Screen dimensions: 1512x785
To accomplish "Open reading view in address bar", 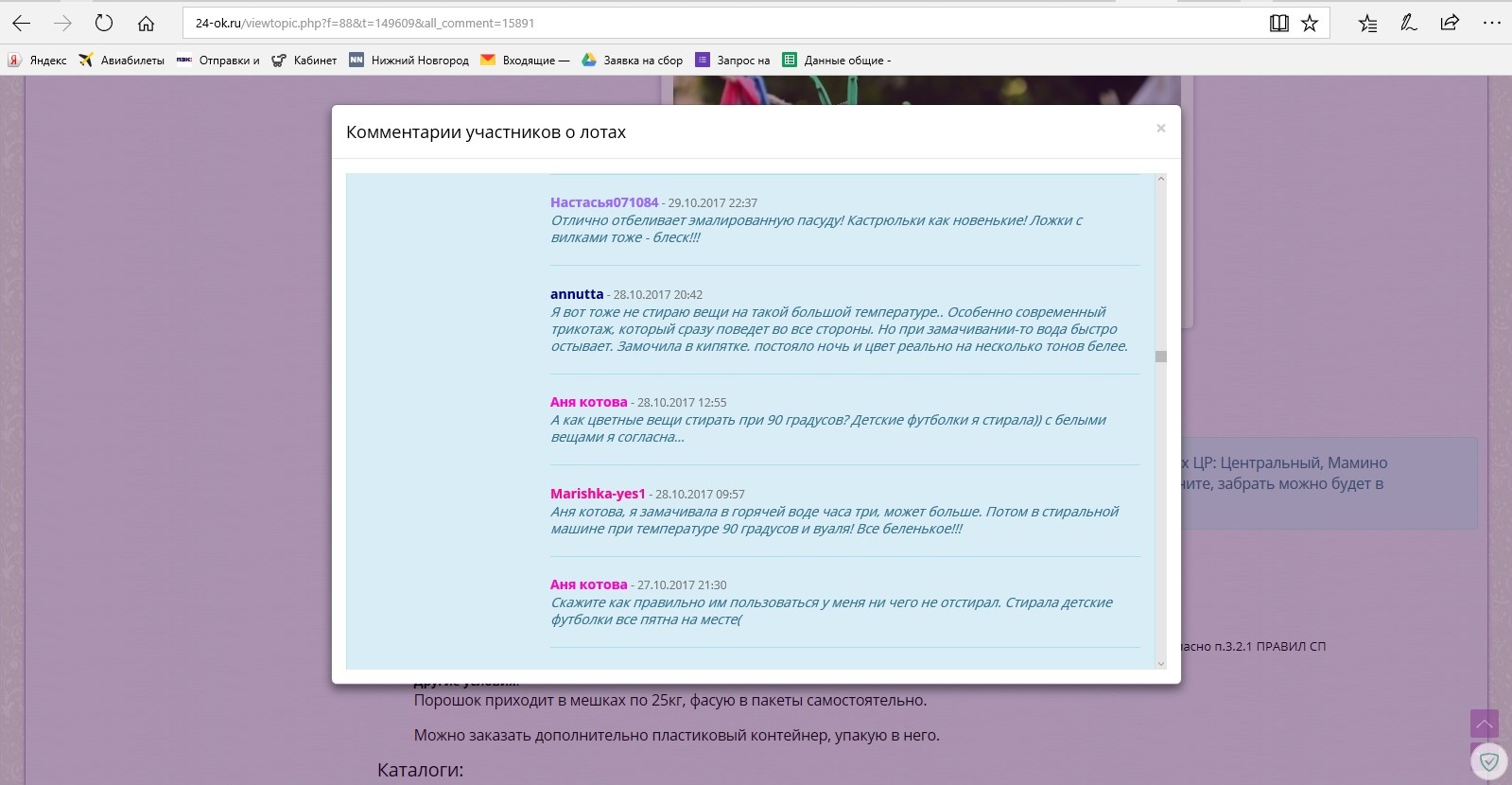I will pyautogui.click(x=1278, y=23).
